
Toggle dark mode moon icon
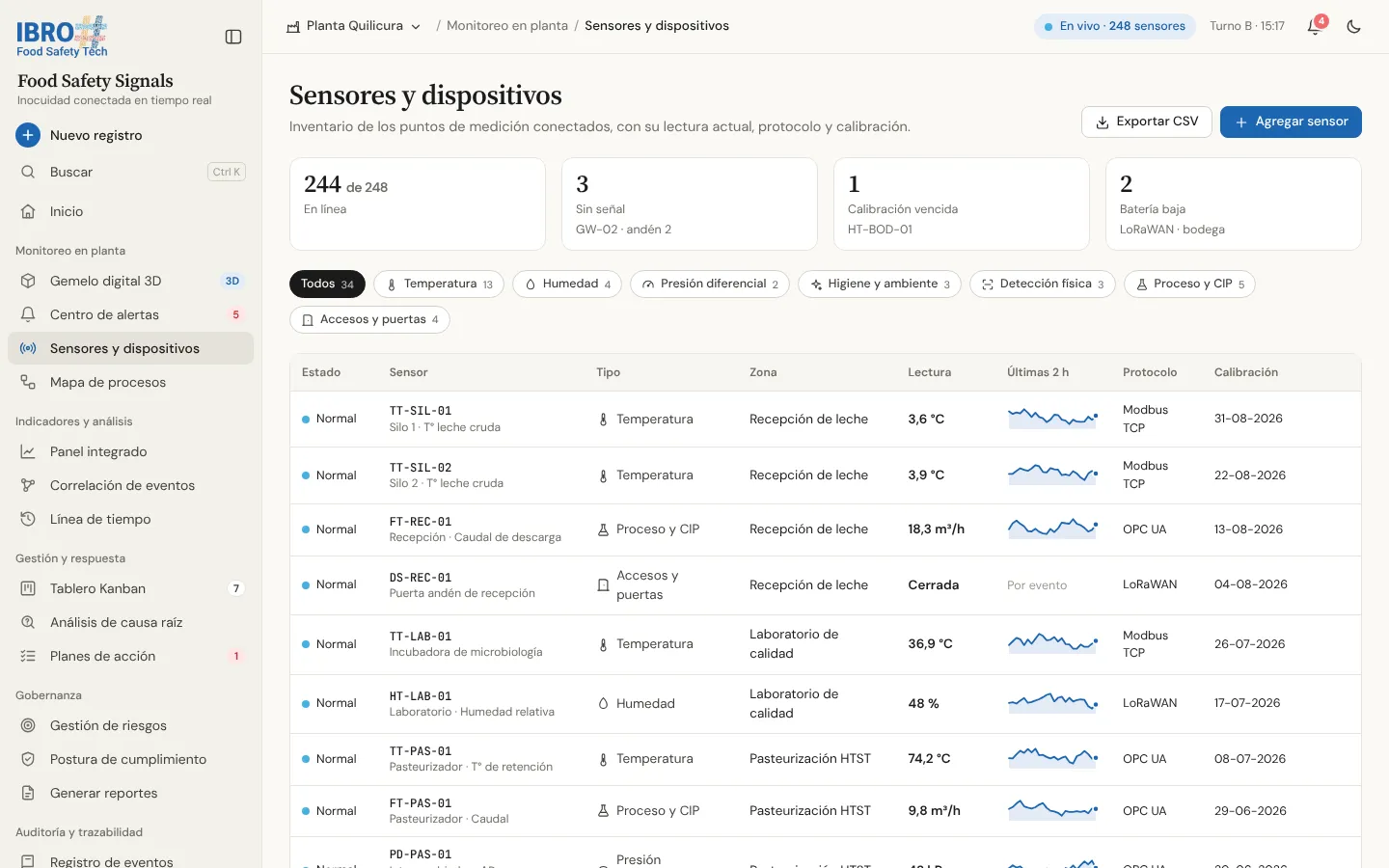(1353, 27)
